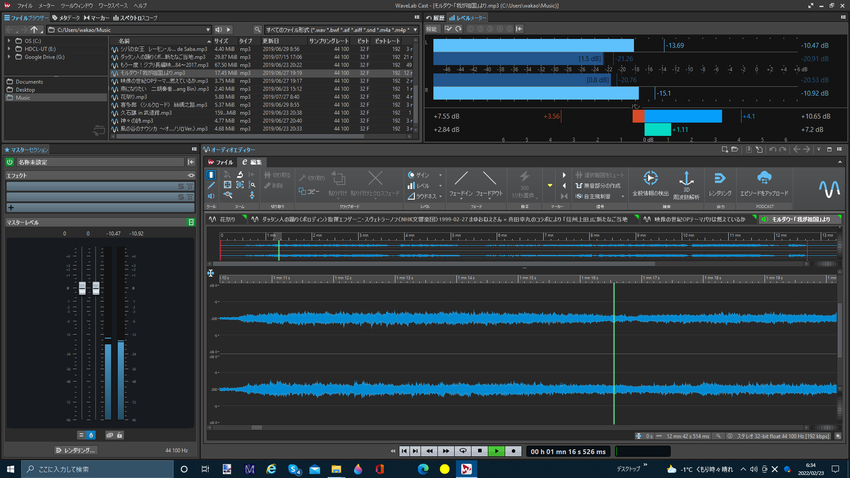The width and height of the screenshot is (850, 478).
Task: Click the fast-forward transport button
Action: tap(446, 451)
